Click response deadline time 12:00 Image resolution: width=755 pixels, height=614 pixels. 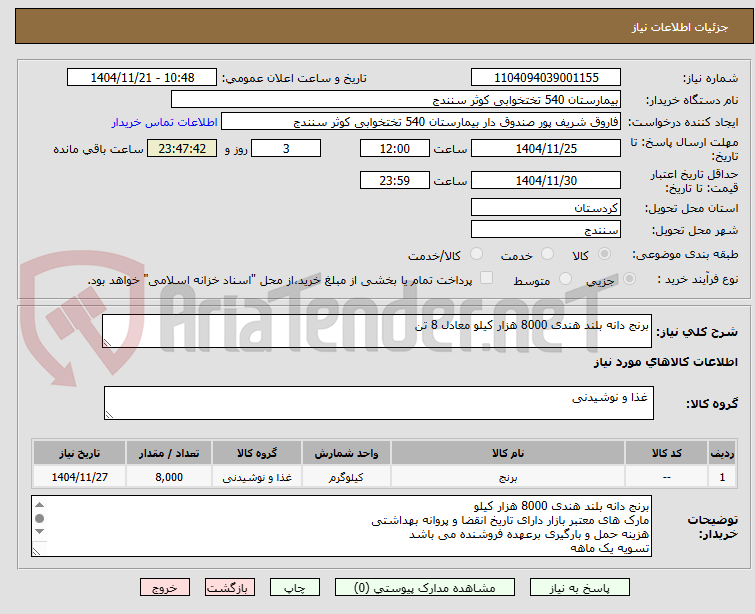[x=394, y=148]
